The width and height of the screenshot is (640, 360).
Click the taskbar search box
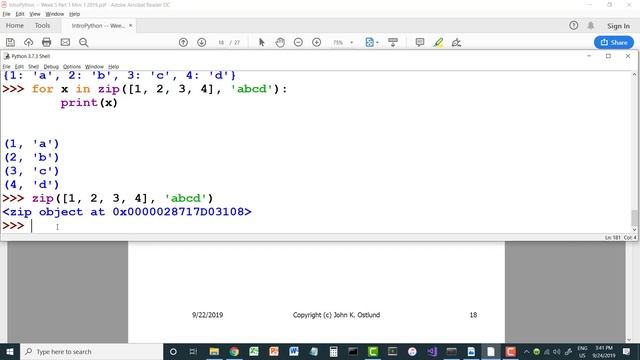coord(91,351)
